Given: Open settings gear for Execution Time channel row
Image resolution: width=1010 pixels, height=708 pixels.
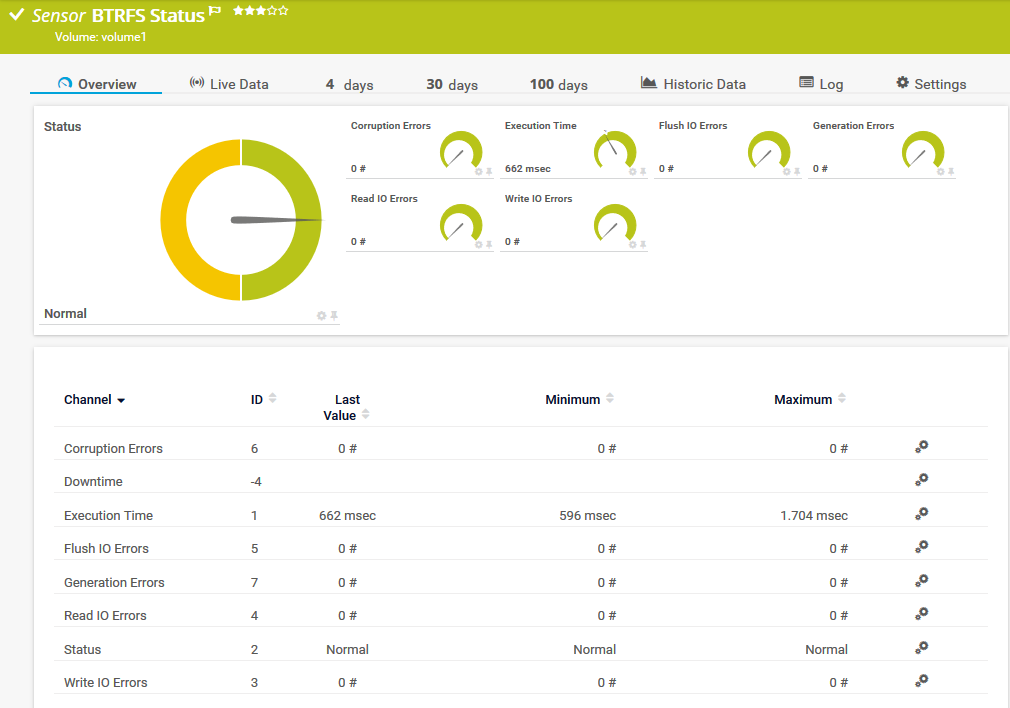Looking at the screenshot, I should [921, 514].
